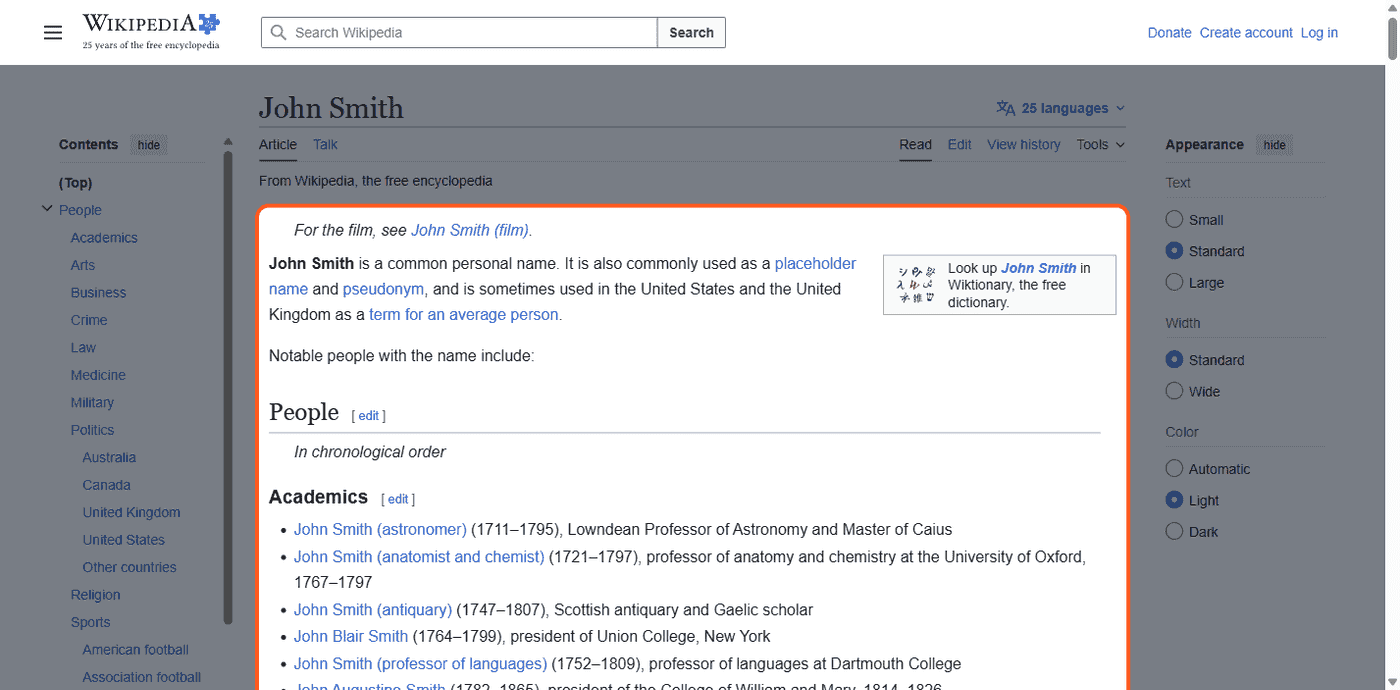Click the language translate icon
This screenshot has height=690, width=1400.
[1006, 108]
